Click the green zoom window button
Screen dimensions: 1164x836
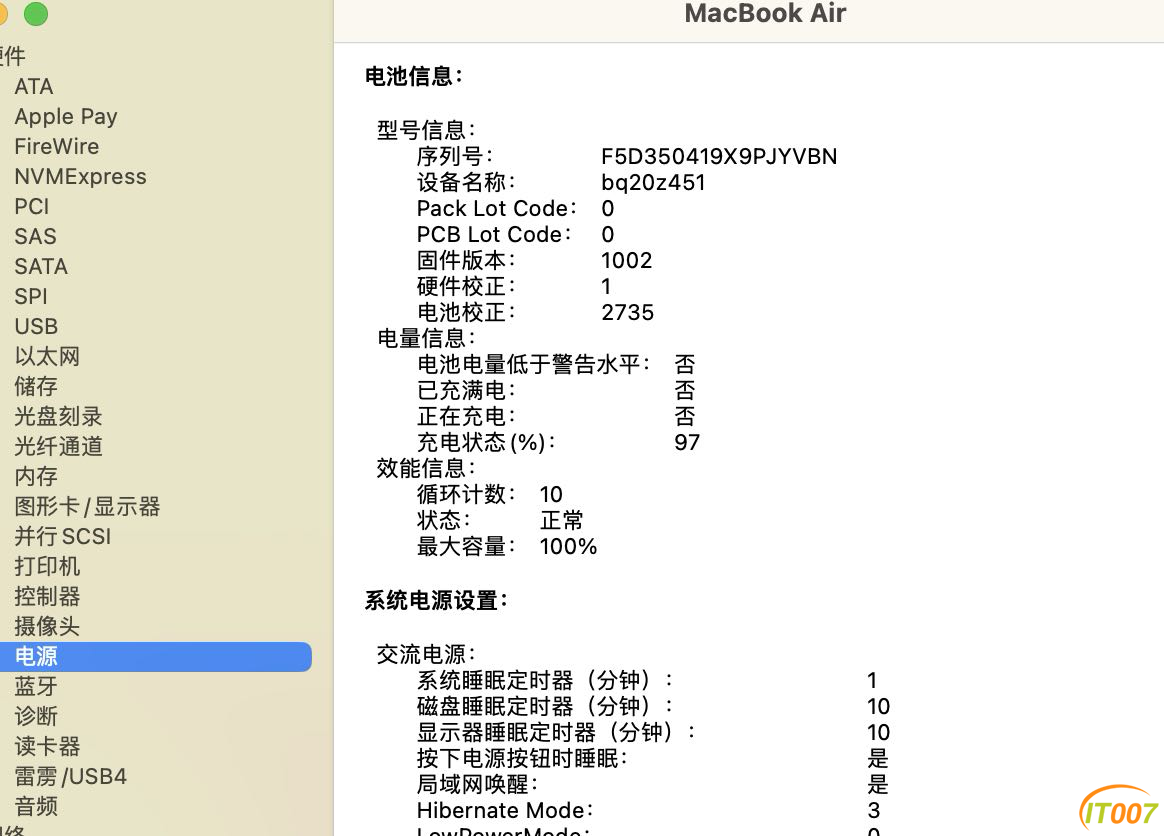click(36, 13)
